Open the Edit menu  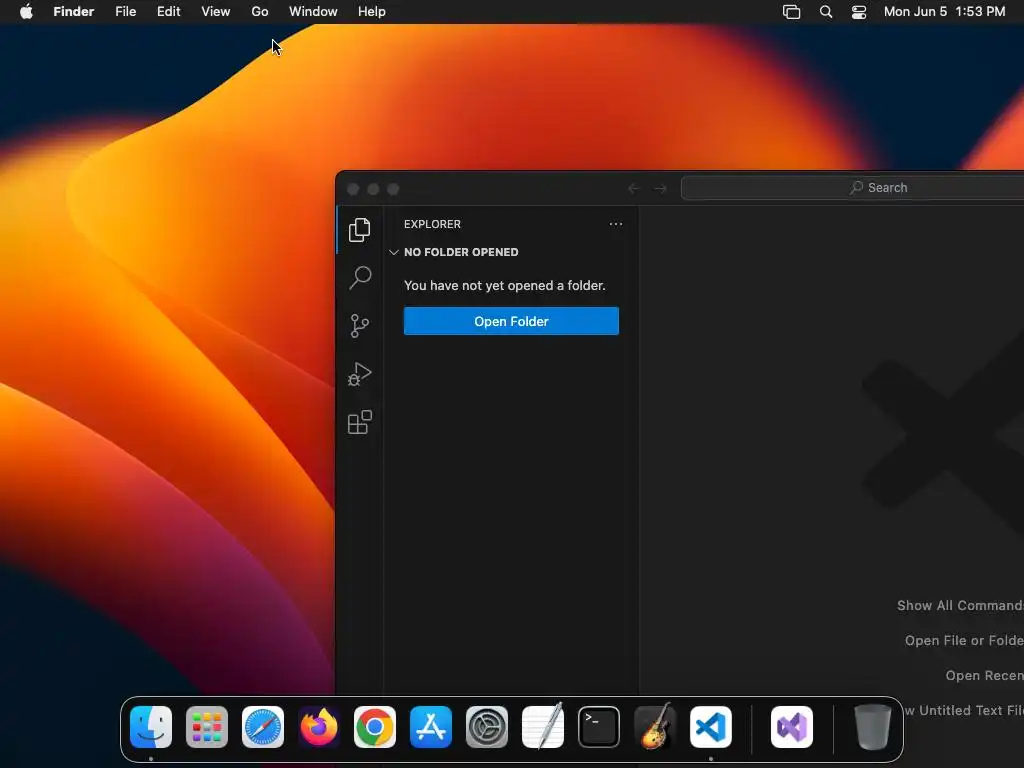(168, 12)
